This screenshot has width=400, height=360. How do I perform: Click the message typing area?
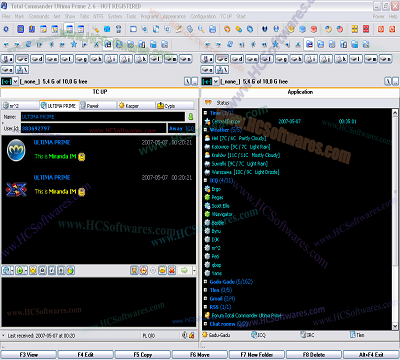pos(99,302)
